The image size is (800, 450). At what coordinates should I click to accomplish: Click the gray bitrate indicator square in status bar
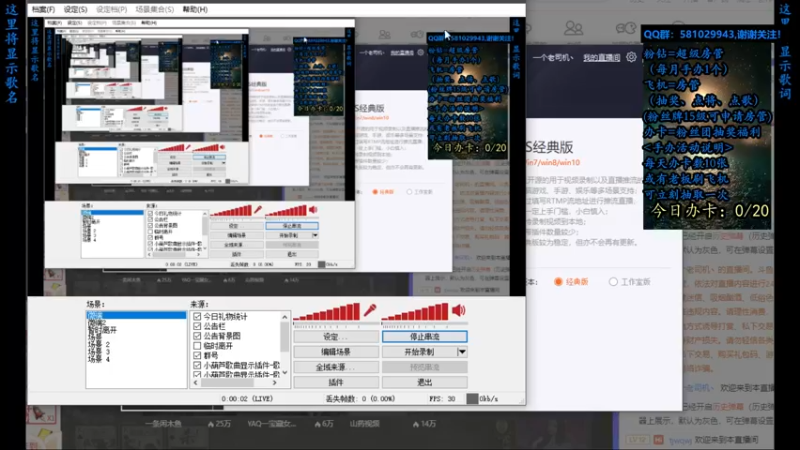tap(472, 398)
